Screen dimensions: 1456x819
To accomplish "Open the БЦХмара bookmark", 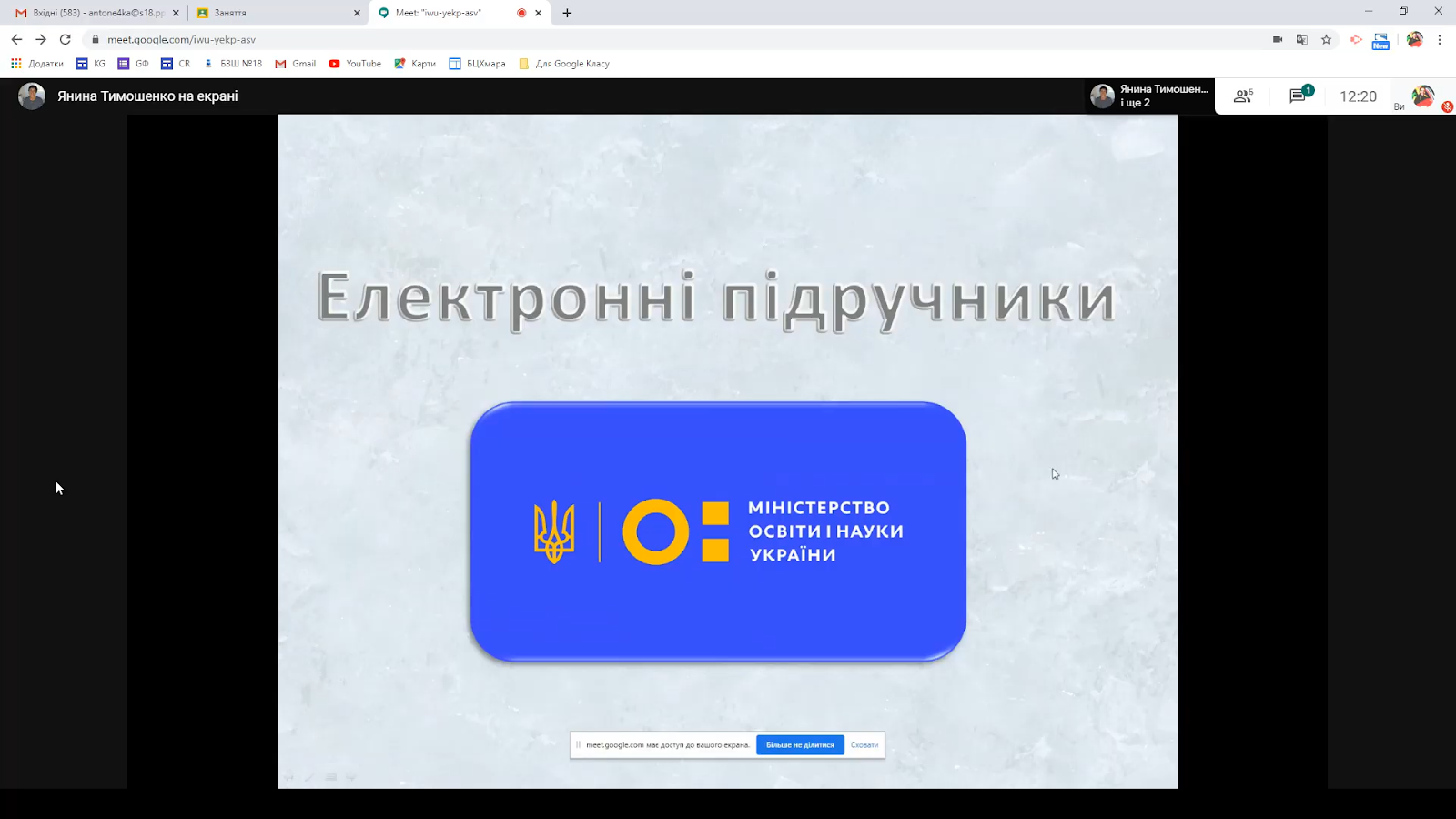I will [478, 64].
